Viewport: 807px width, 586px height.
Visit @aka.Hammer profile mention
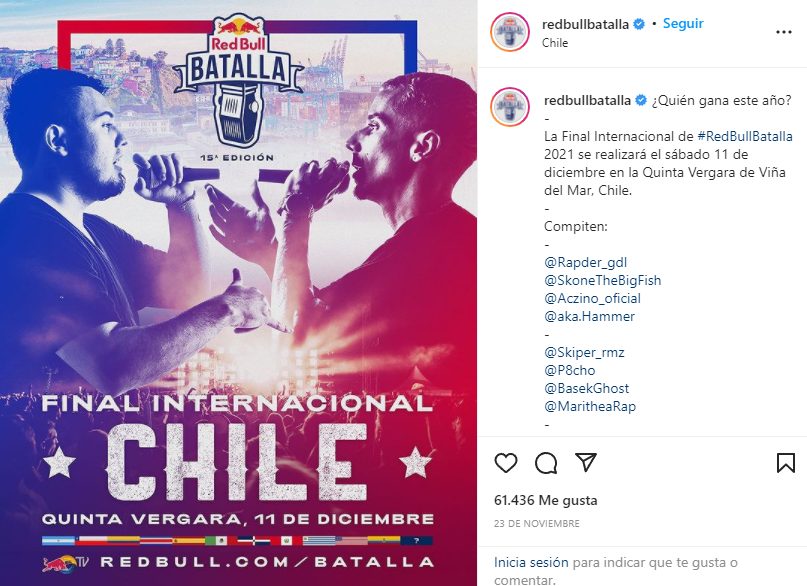point(589,316)
